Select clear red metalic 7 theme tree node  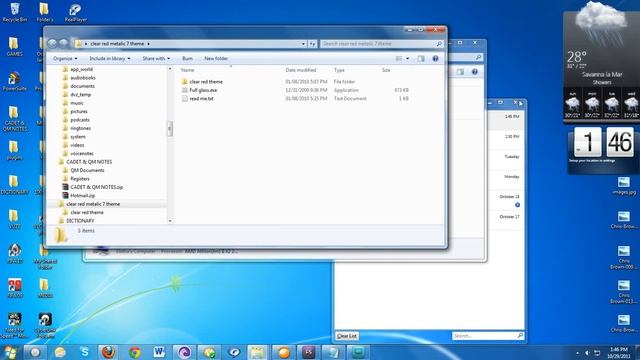click(93, 204)
